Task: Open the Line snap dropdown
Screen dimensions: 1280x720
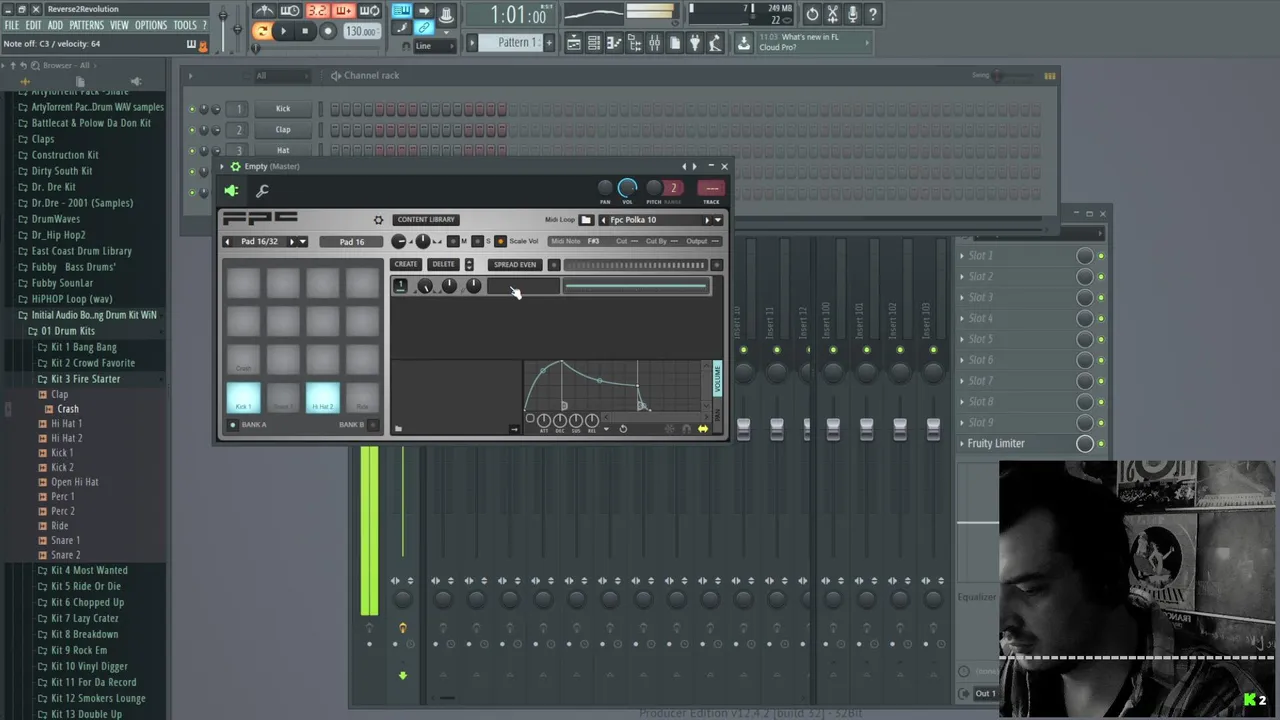Action: point(437,46)
